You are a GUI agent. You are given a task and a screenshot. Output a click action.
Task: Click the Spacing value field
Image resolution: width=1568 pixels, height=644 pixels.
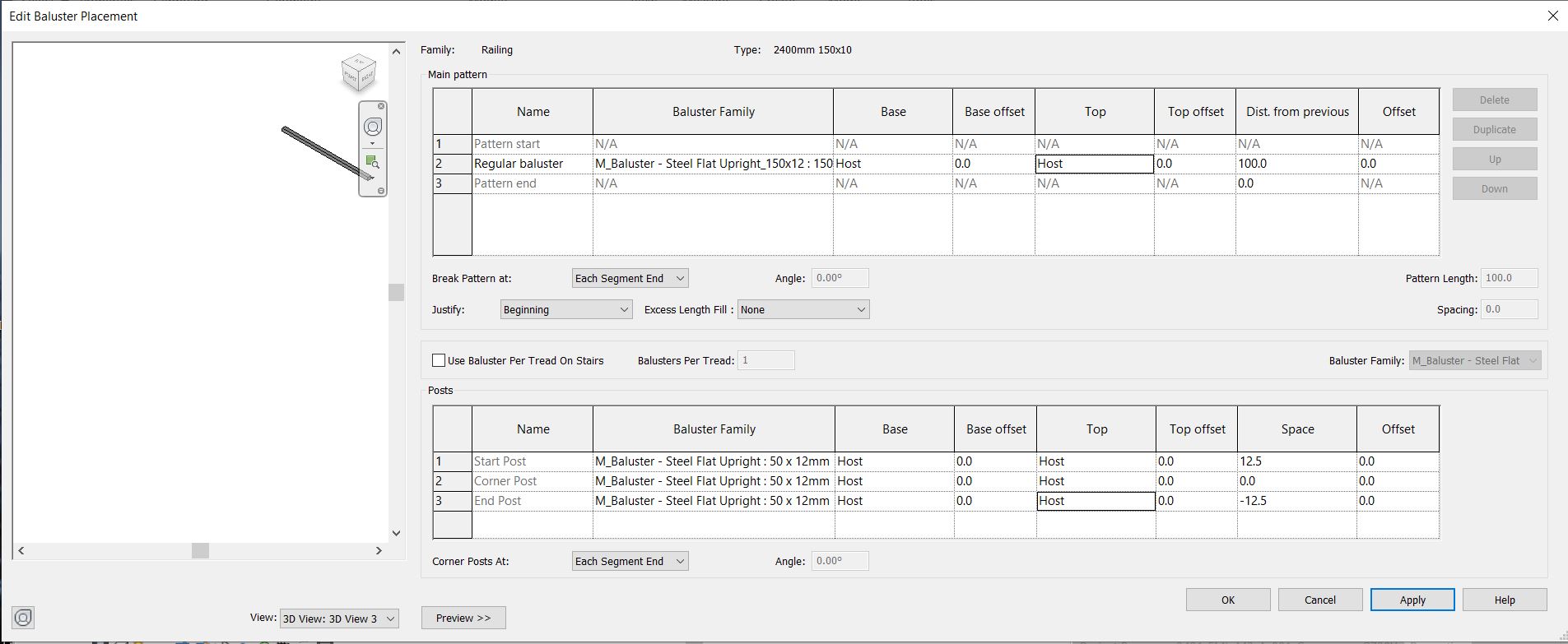click(x=1510, y=309)
